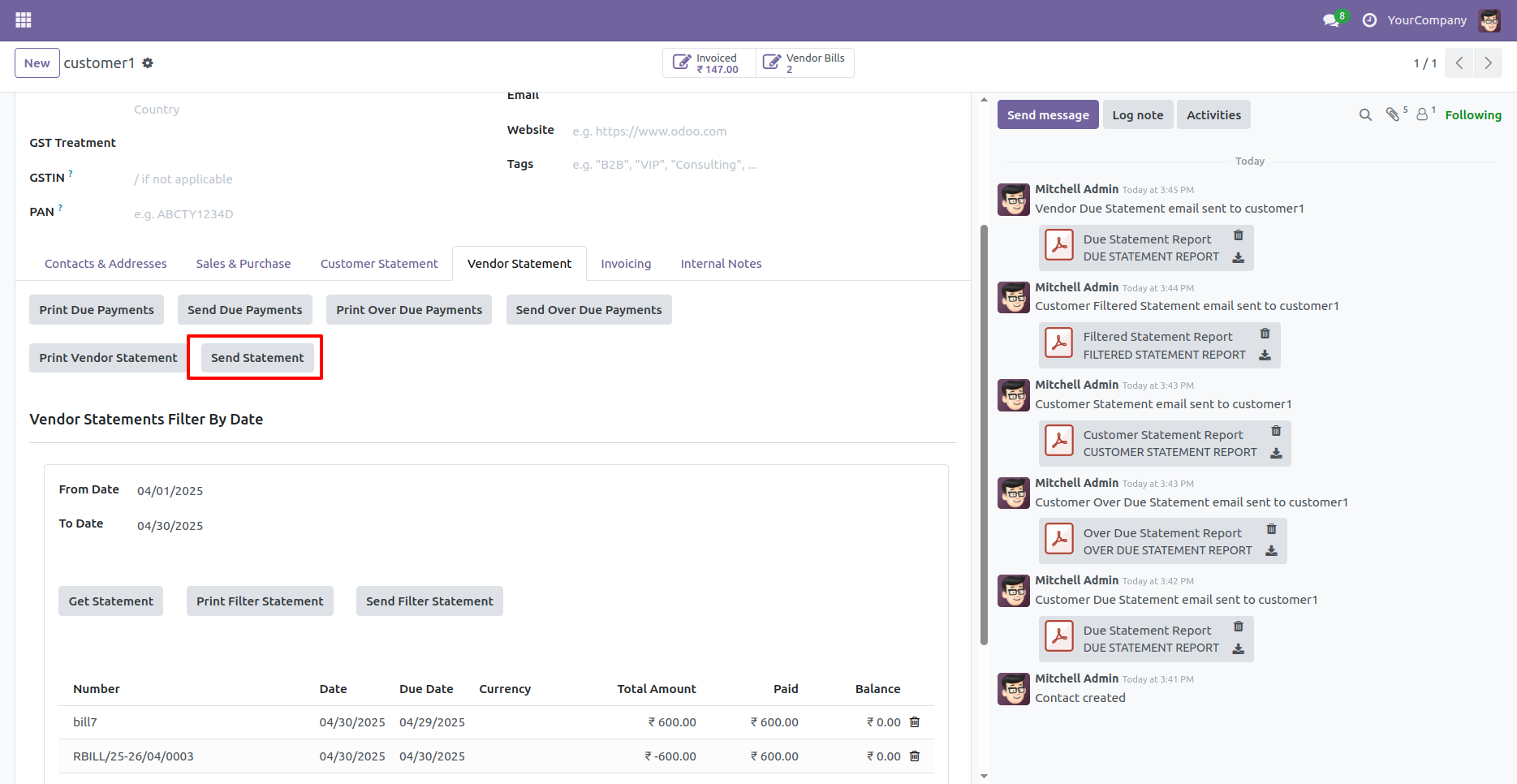Image resolution: width=1517 pixels, height=784 pixels.
Task: Open the apps menu grid
Action: click(x=23, y=19)
